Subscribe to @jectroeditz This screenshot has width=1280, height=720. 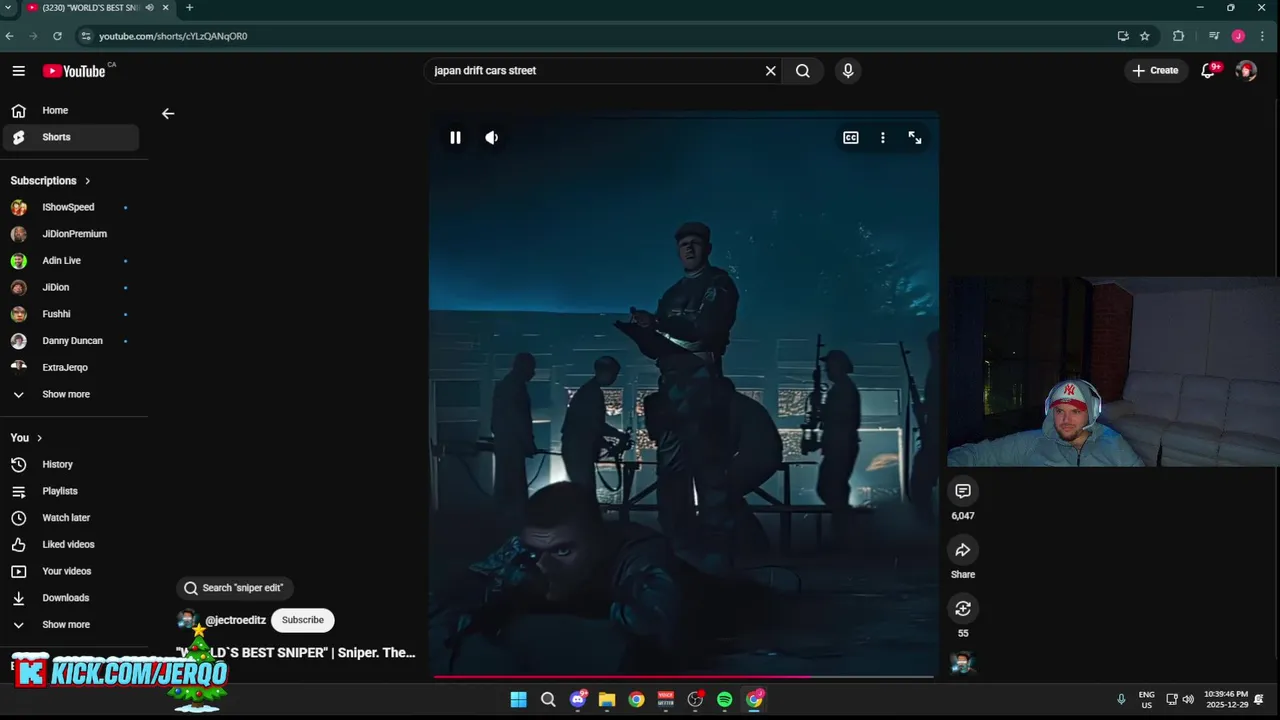(302, 620)
